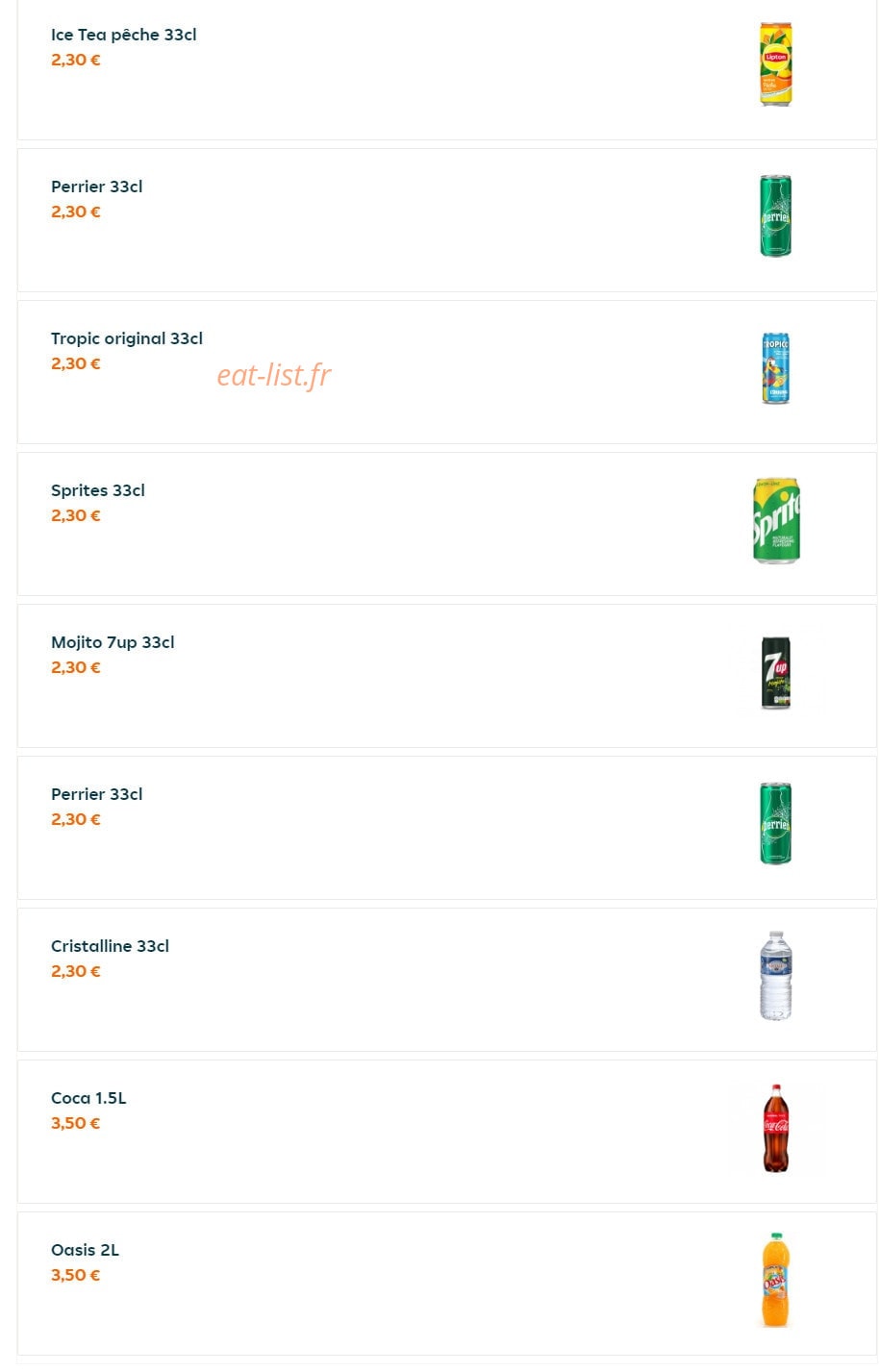
Task: Open the Oasis 2L product
Action: [85, 1250]
